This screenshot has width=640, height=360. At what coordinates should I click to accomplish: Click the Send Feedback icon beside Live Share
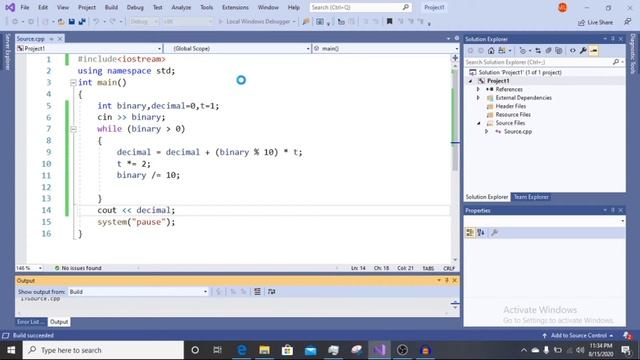(628, 22)
